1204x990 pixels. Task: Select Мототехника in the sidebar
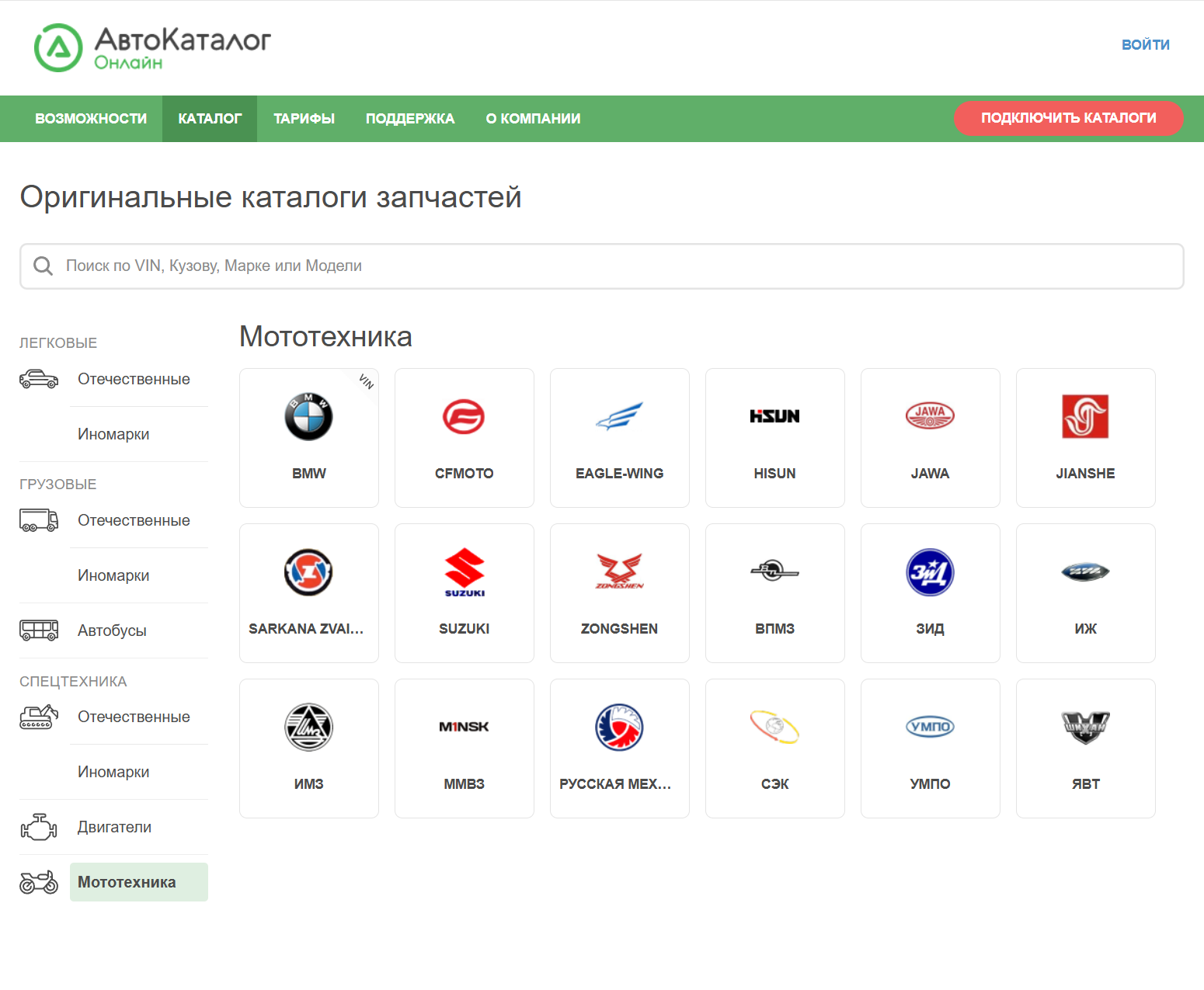tap(139, 882)
